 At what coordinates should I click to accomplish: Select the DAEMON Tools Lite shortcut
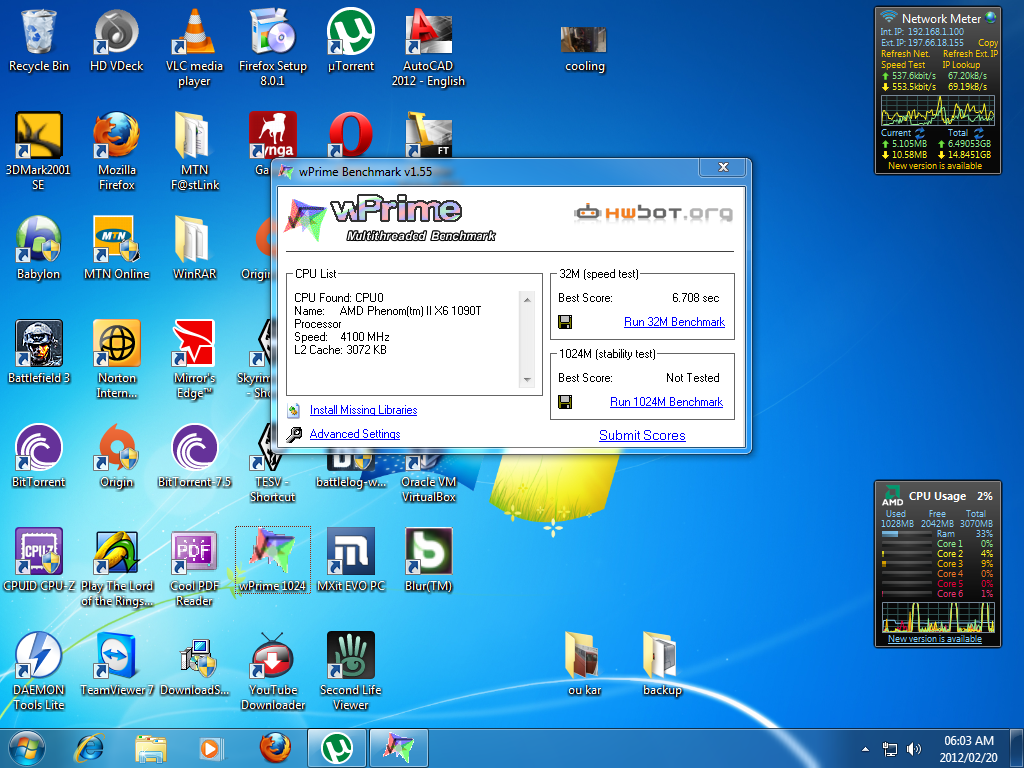click(x=39, y=671)
